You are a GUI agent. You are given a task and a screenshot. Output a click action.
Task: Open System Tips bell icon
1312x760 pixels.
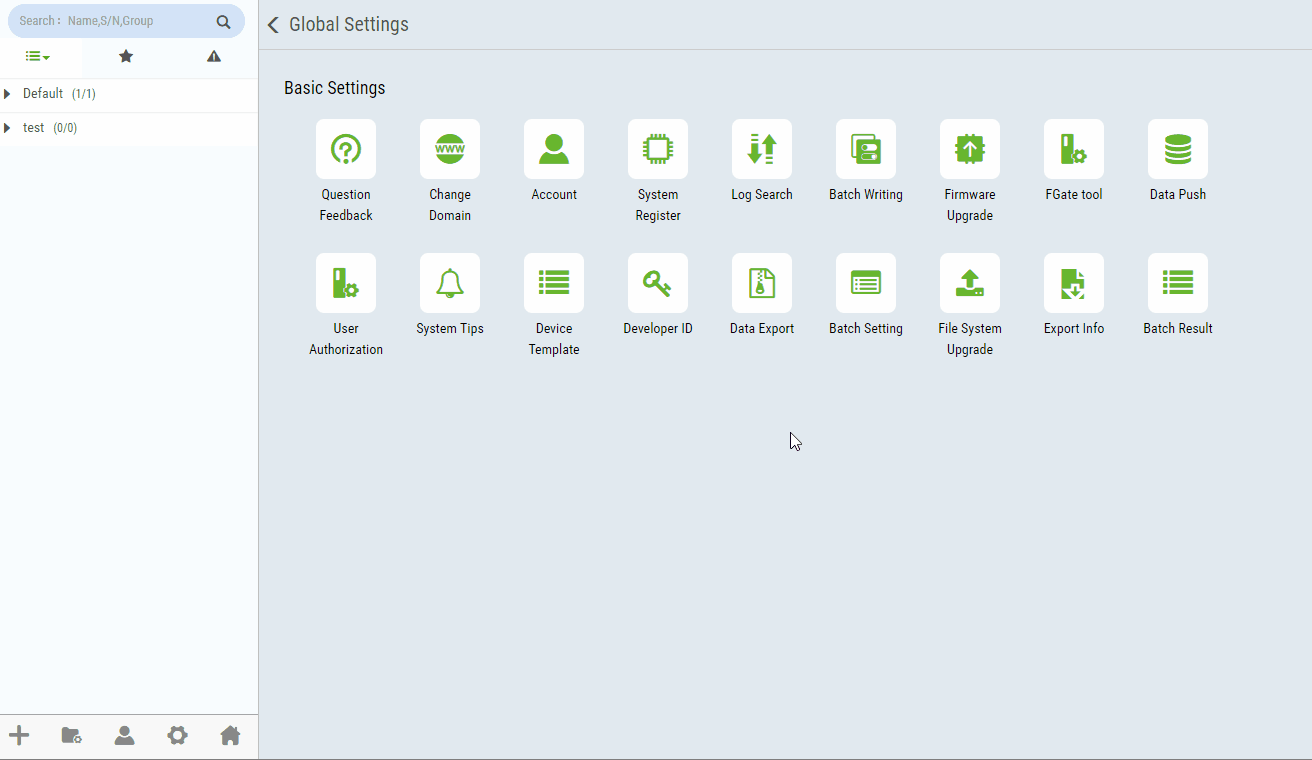[450, 284]
